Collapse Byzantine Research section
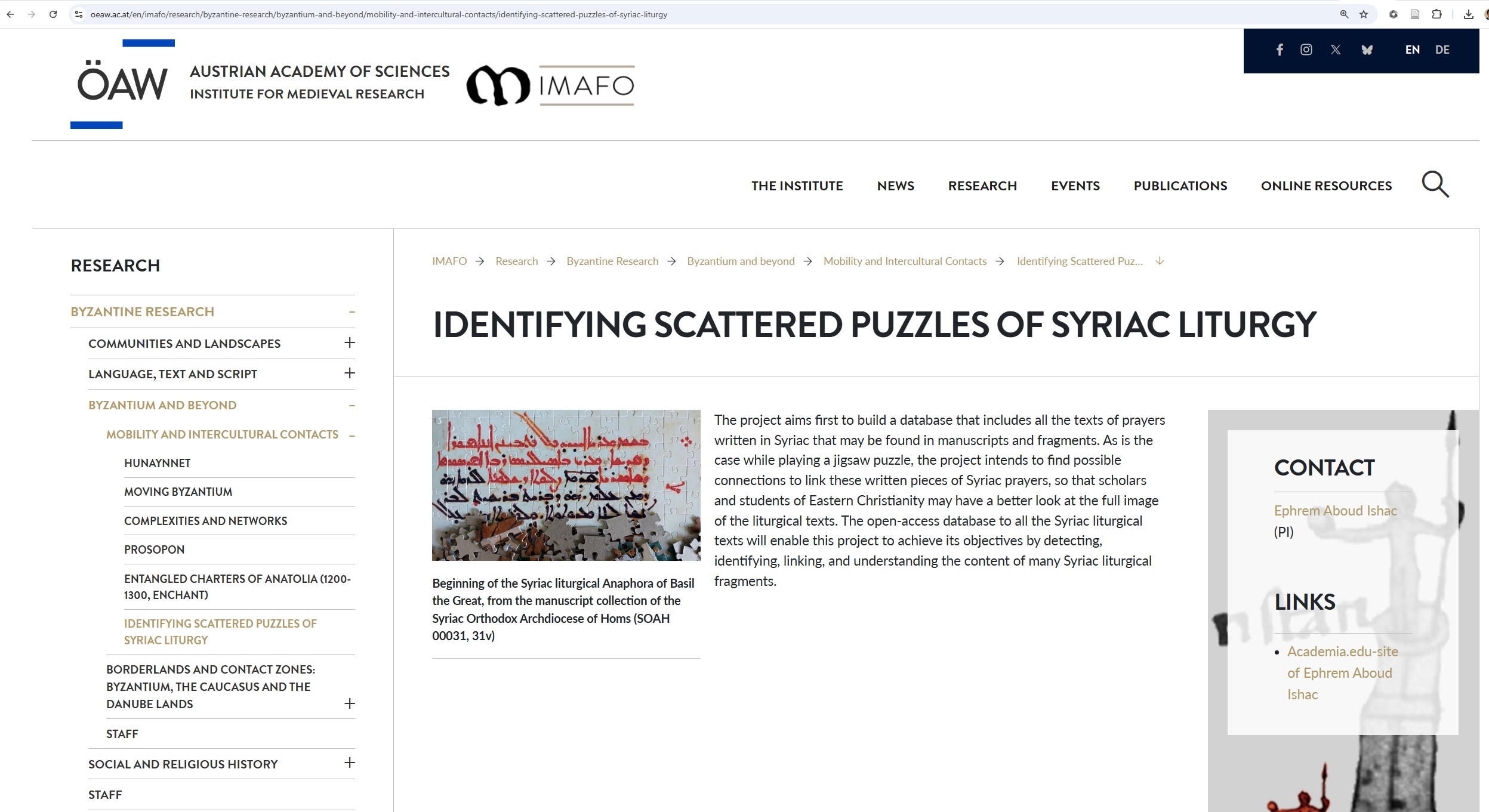 pyautogui.click(x=352, y=312)
